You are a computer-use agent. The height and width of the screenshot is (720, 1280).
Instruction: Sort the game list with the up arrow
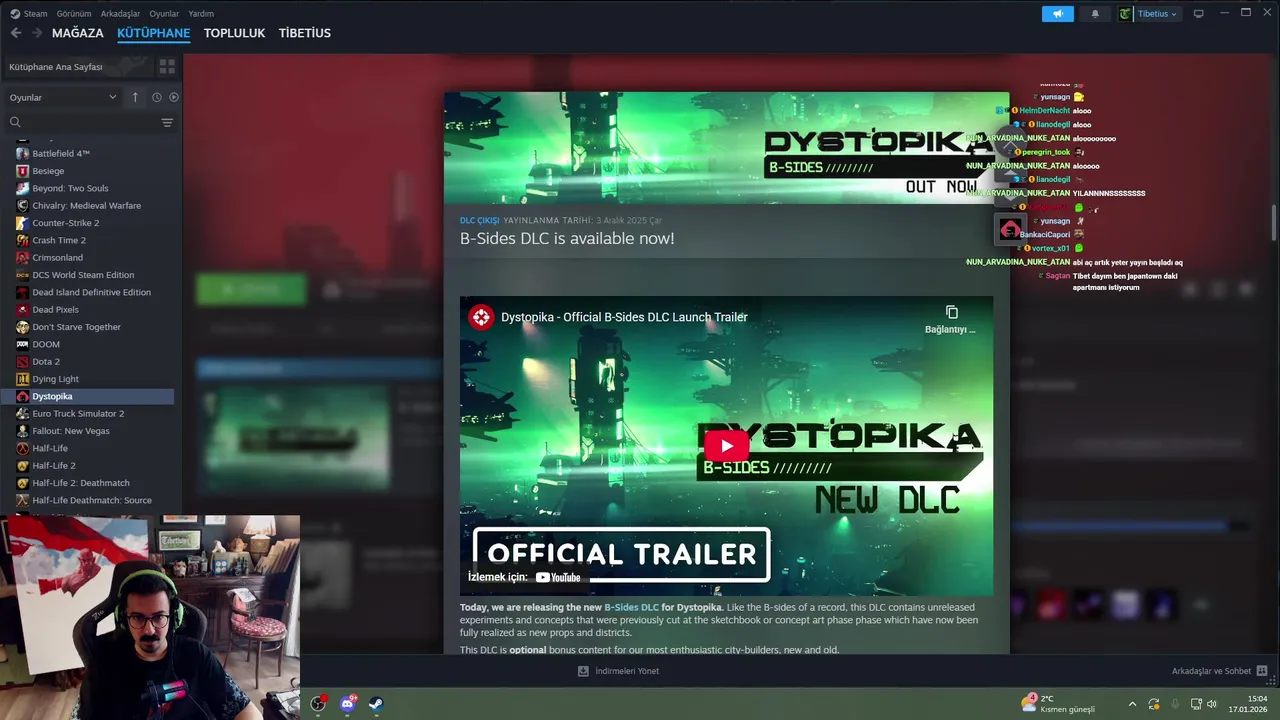pyautogui.click(x=135, y=97)
